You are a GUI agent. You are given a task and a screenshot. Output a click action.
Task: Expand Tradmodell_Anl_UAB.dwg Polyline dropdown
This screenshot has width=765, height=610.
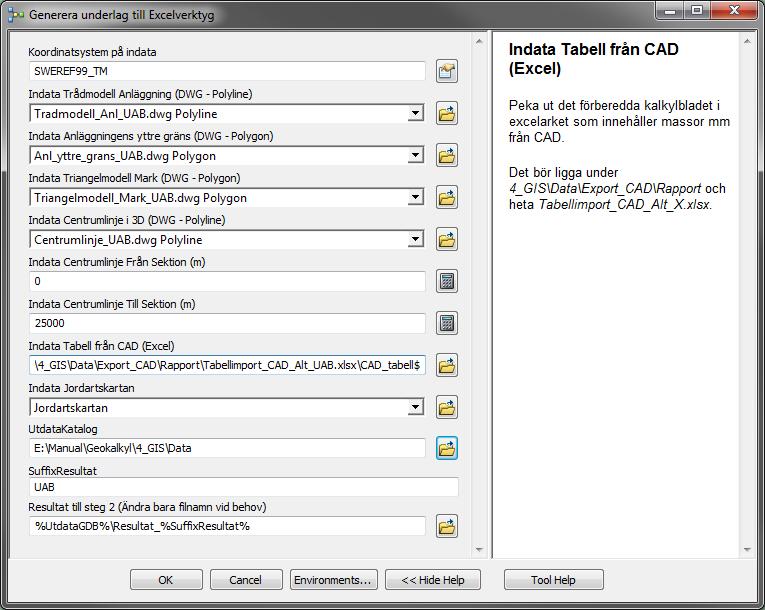[x=415, y=114]
